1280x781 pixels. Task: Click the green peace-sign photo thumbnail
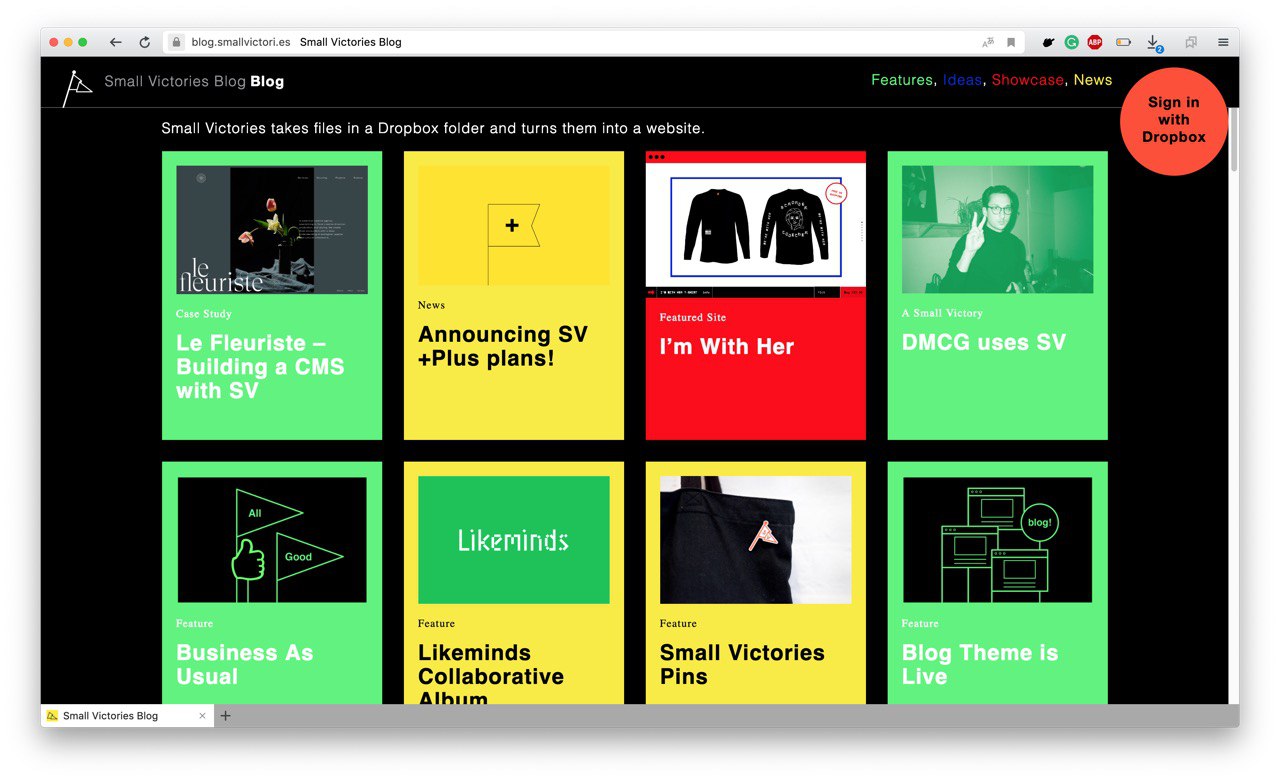(998, 230)
